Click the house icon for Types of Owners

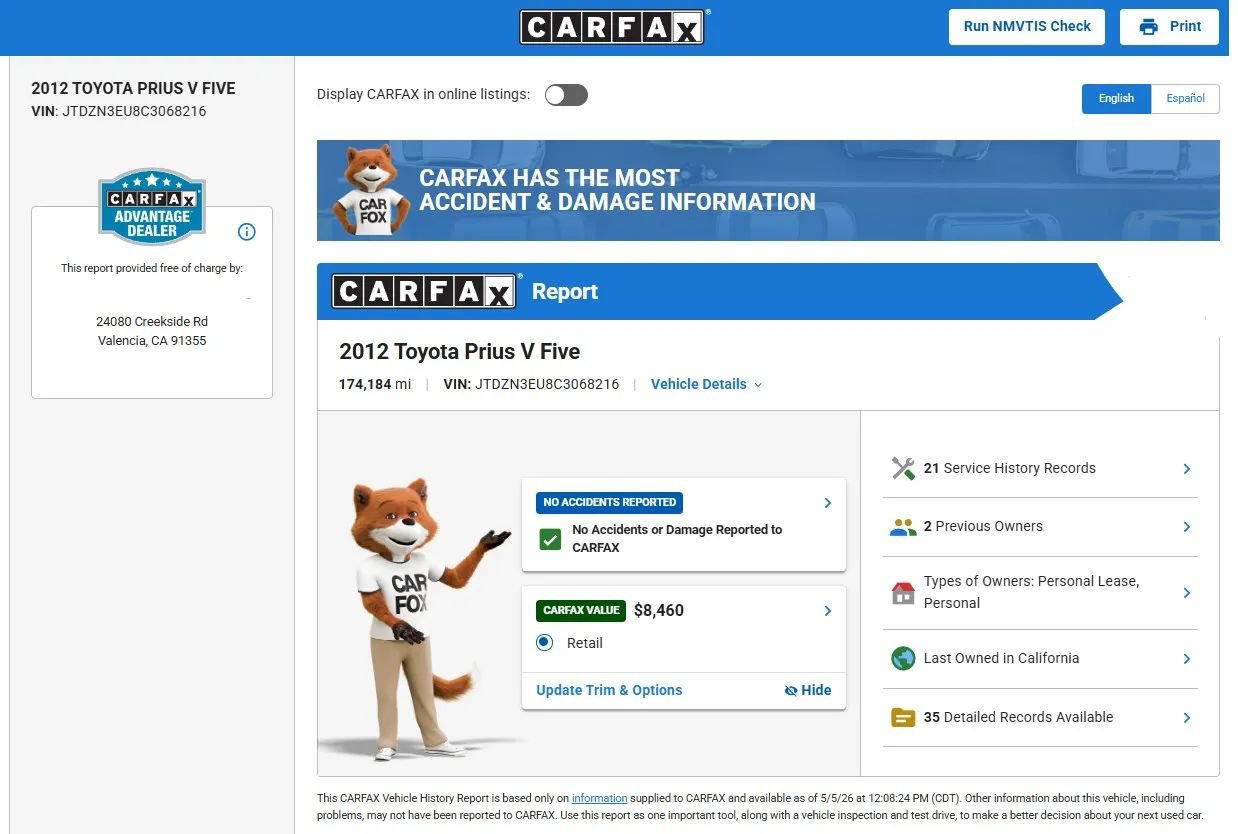pyautogui.click(x=903, y=593)
